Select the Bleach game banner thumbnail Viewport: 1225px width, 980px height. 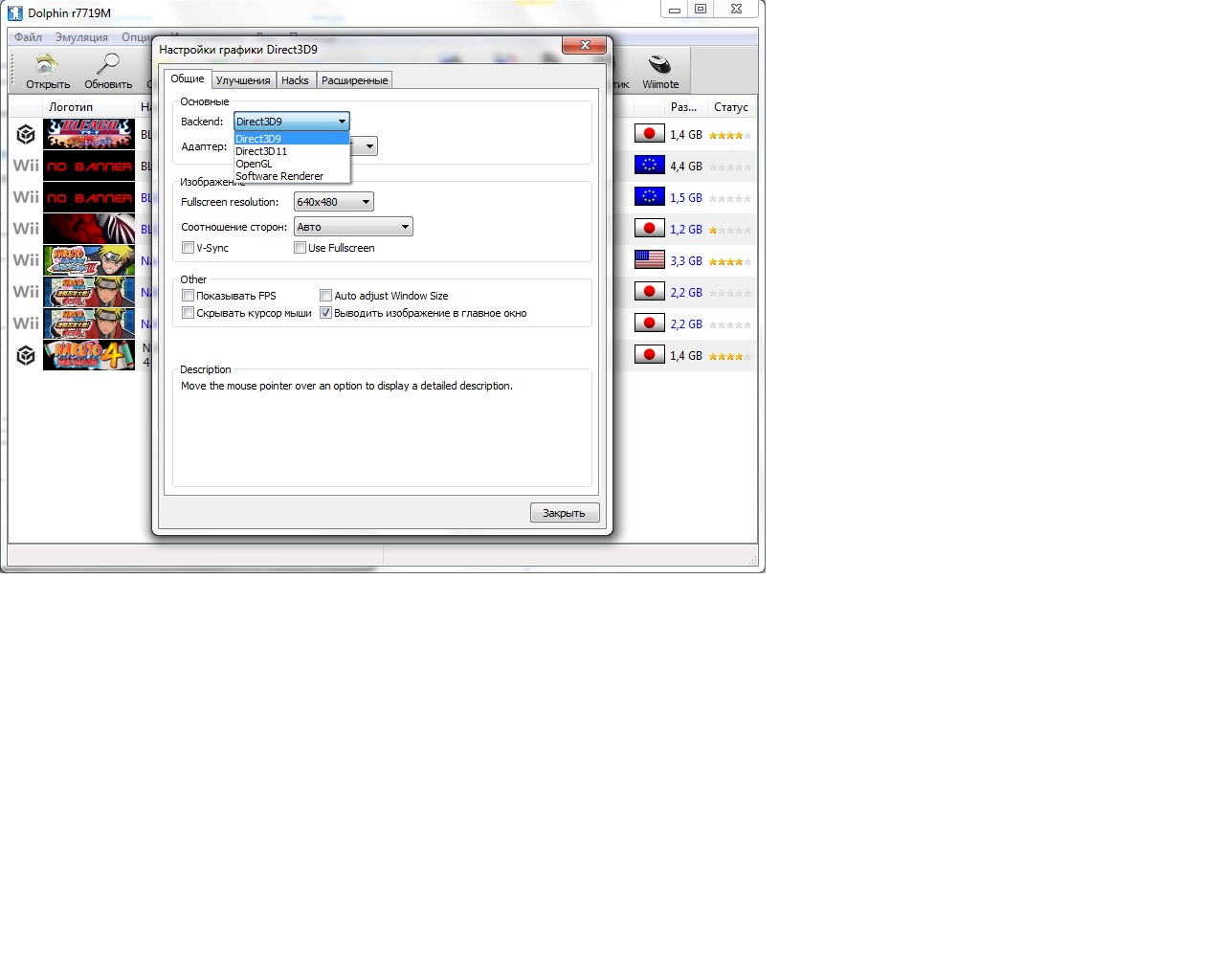point(89,134)
